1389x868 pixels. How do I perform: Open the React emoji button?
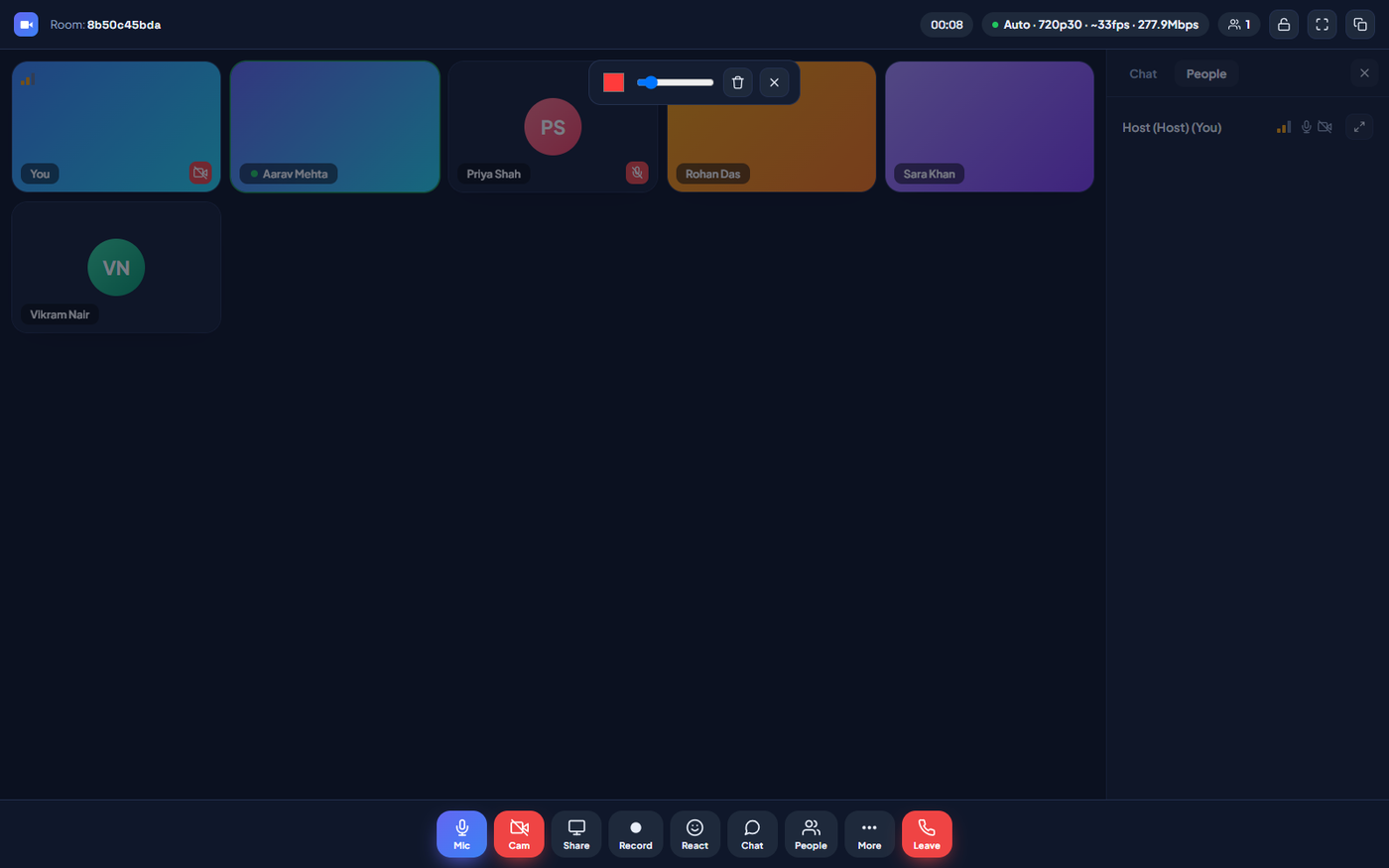click(694, 834)
